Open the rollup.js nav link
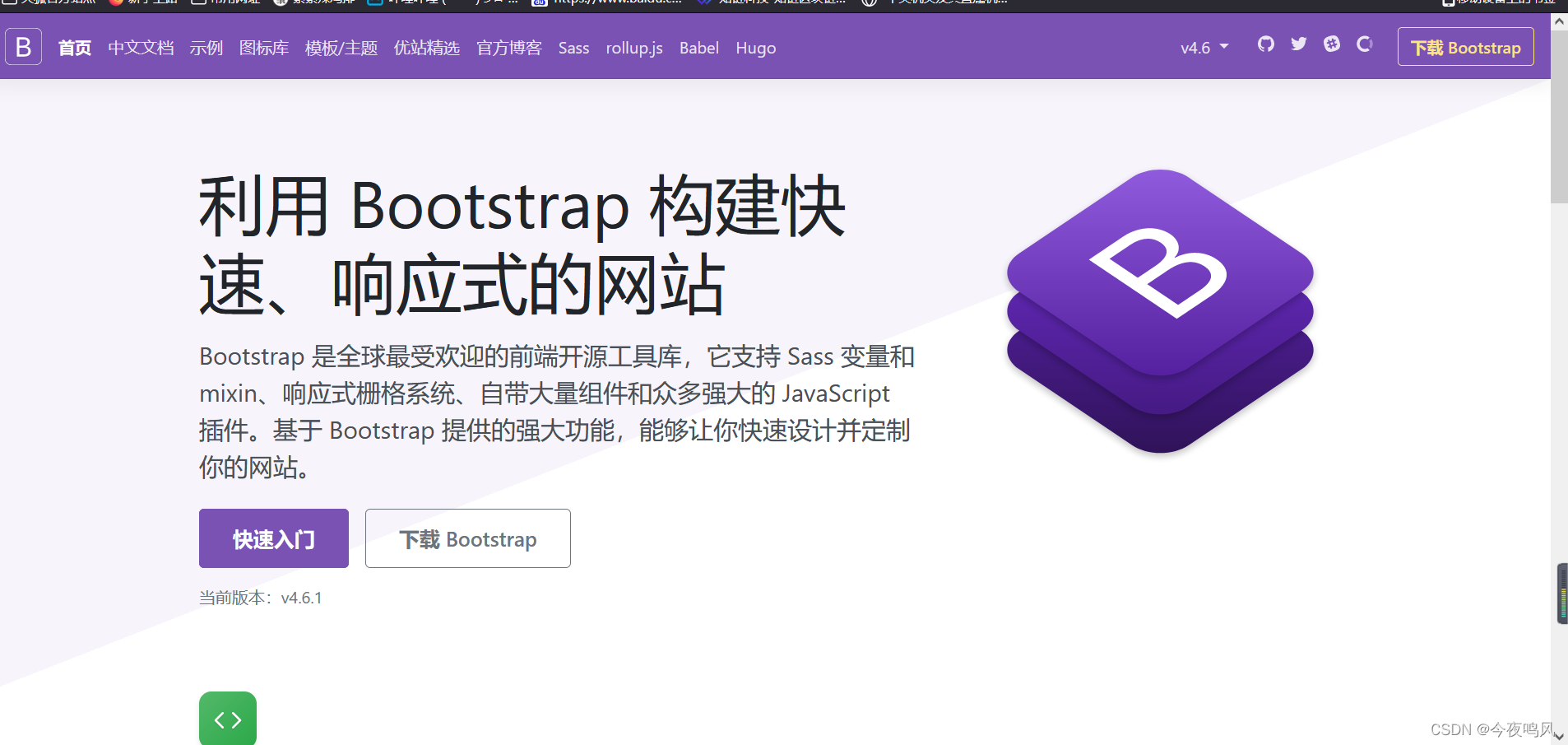 [634, 48]
